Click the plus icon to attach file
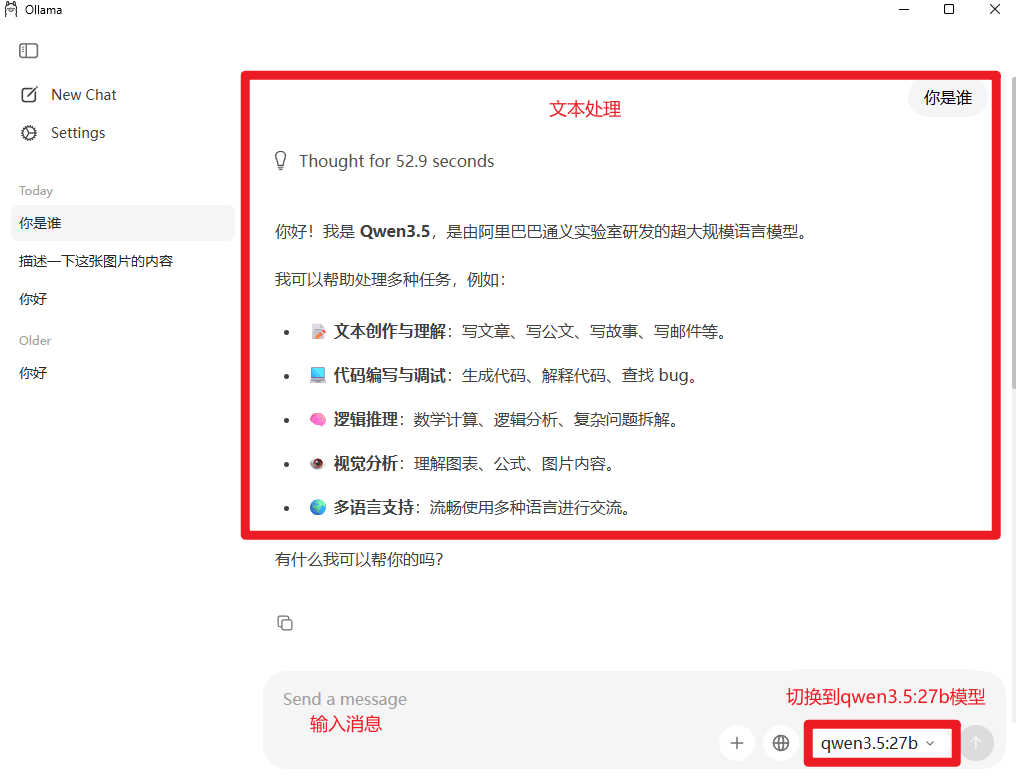The height and width of the screenshot is (778, 1016). 737,743
